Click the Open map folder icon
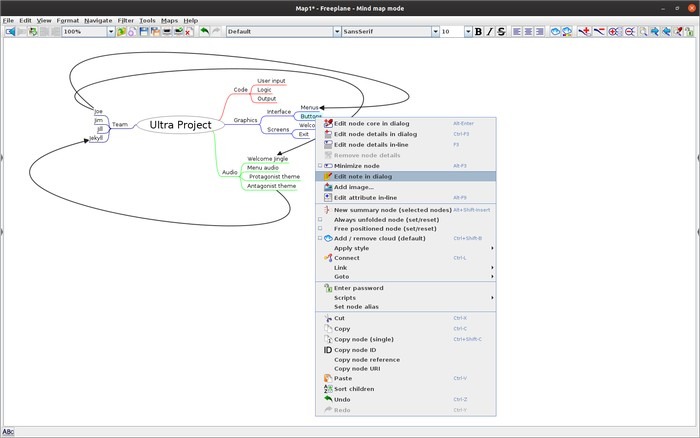This screenshot has width=700, height=438. (121, 31)
